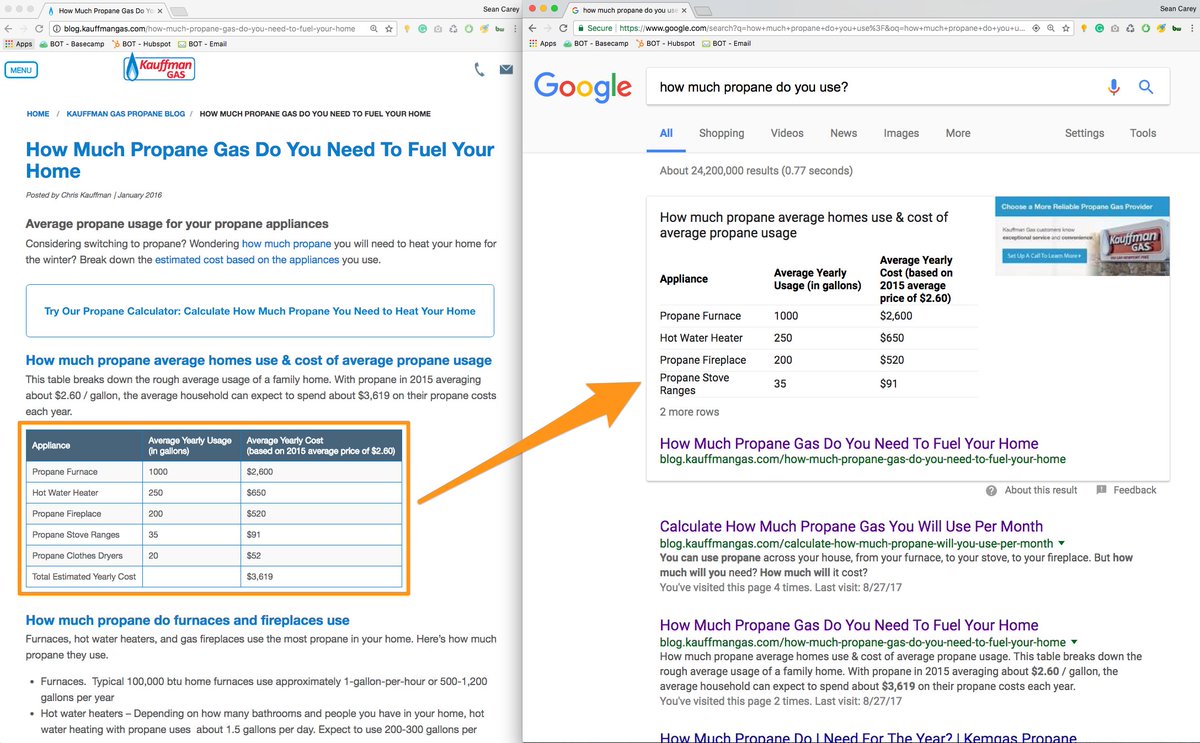The width and height of the screenshot is (1200, 743).
Task: Open Apps shortcut in Kauffman window bookmarks bar
Action: click(19, 44)
